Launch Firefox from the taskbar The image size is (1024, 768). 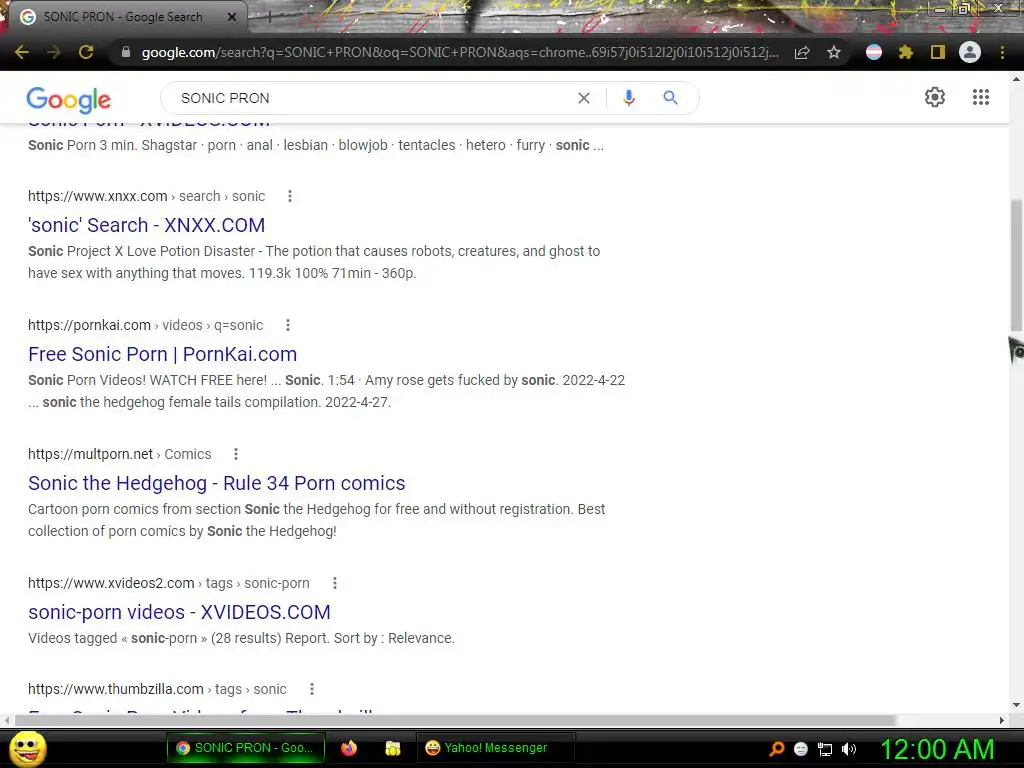click(349, 748)
